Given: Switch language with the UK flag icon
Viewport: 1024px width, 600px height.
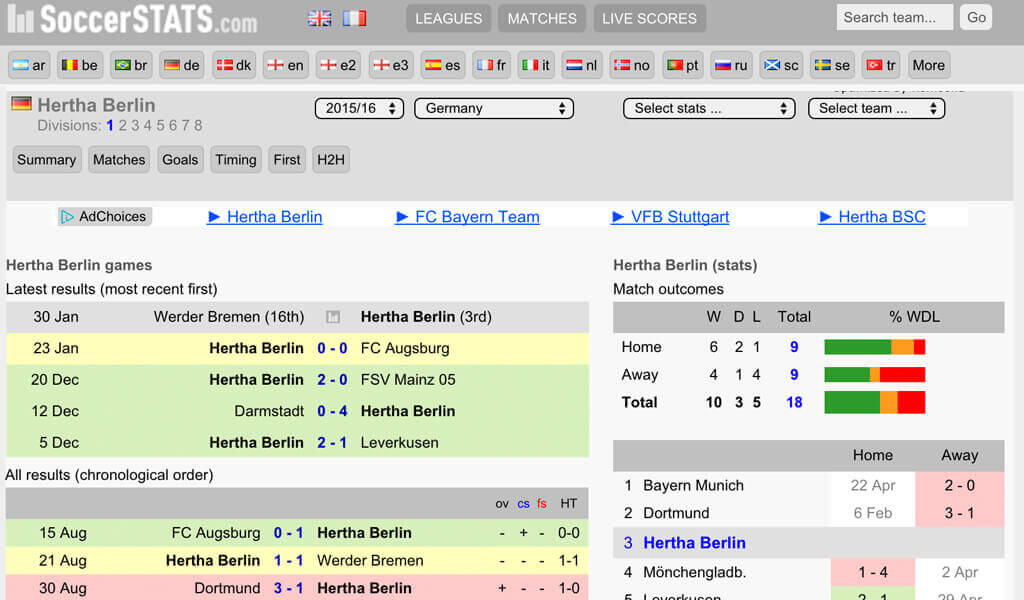Looking at the screenshot, I should click(319, 18).
